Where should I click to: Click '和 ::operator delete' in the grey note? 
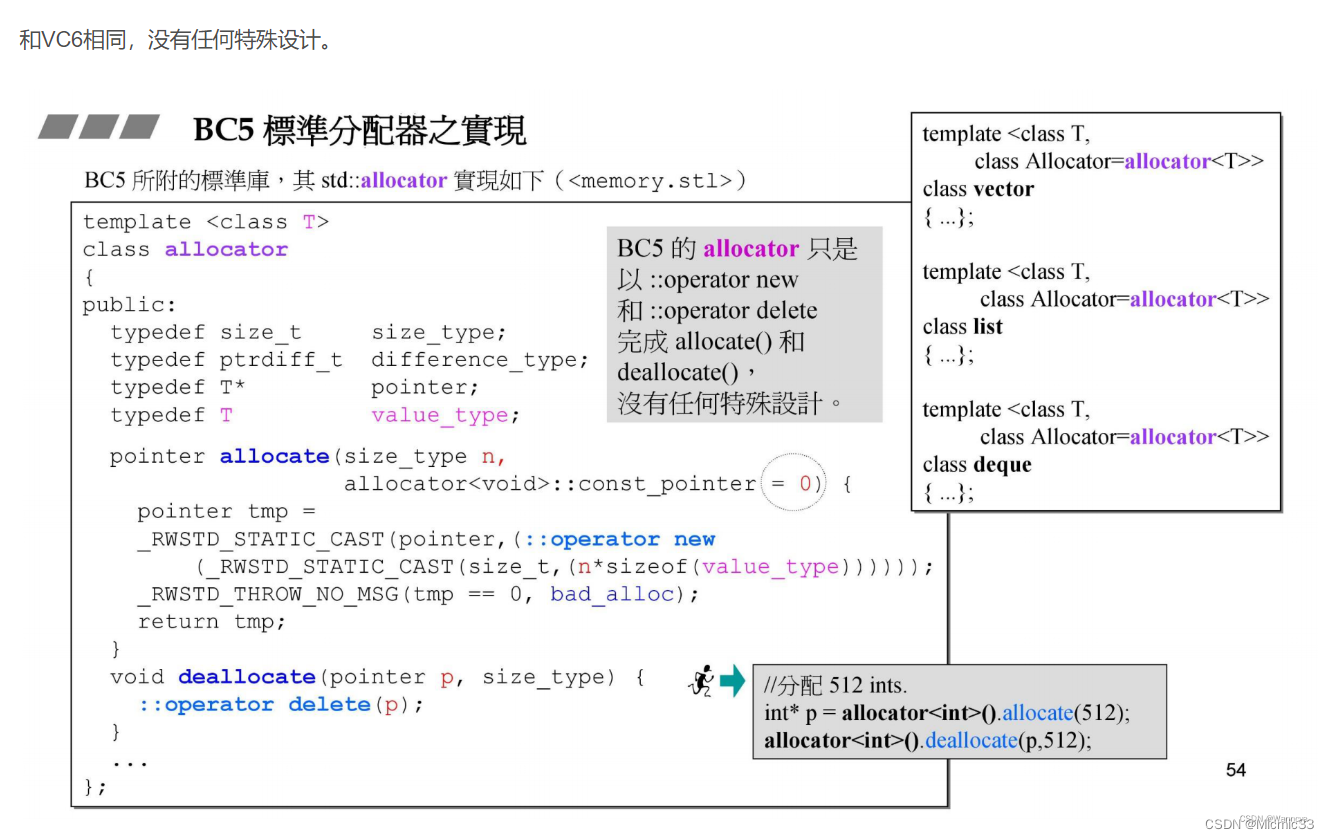(x=717, y=311)
